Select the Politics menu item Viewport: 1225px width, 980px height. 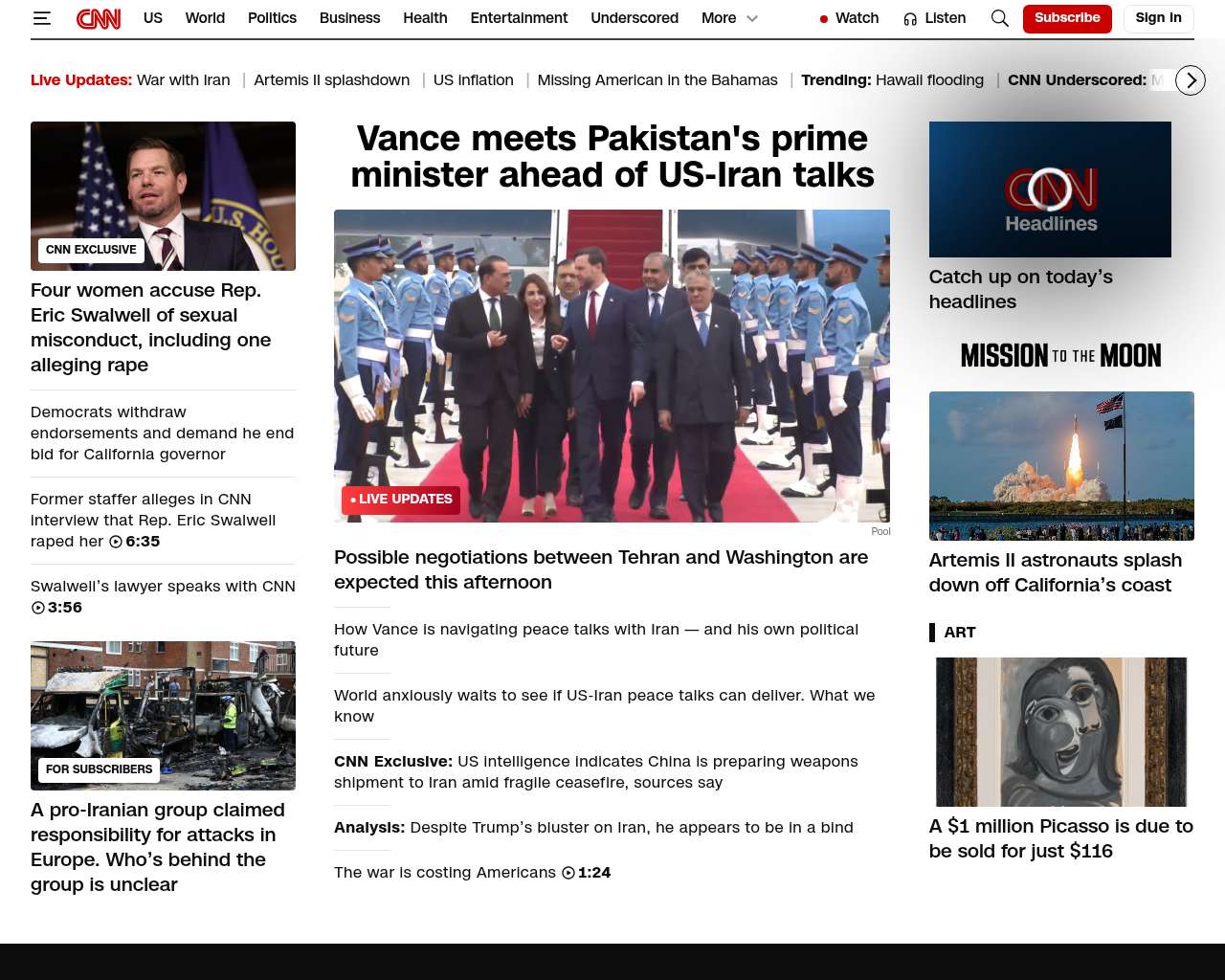tap(272, 18)
